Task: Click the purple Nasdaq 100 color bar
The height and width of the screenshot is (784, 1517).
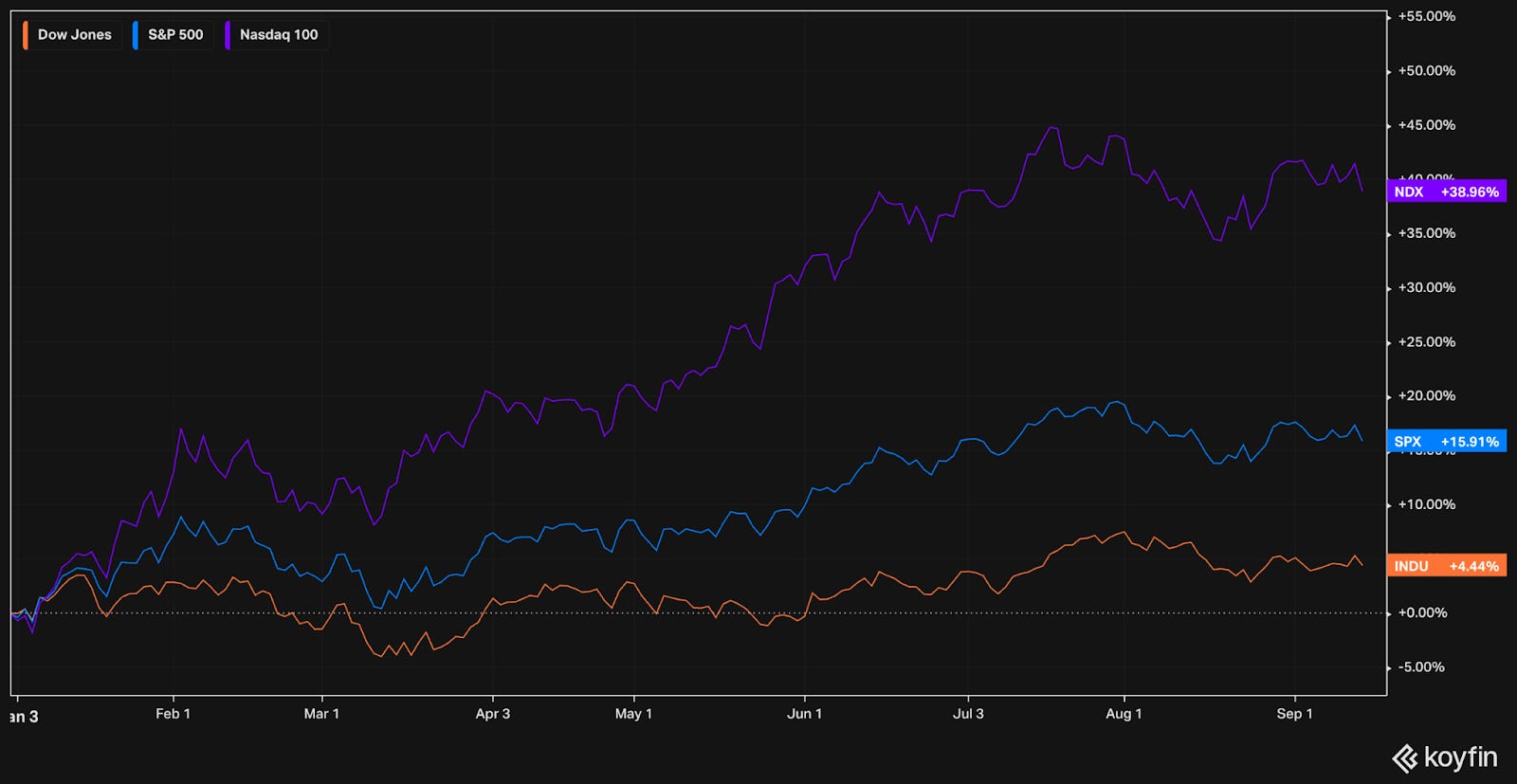Action: tap(228, 35)
